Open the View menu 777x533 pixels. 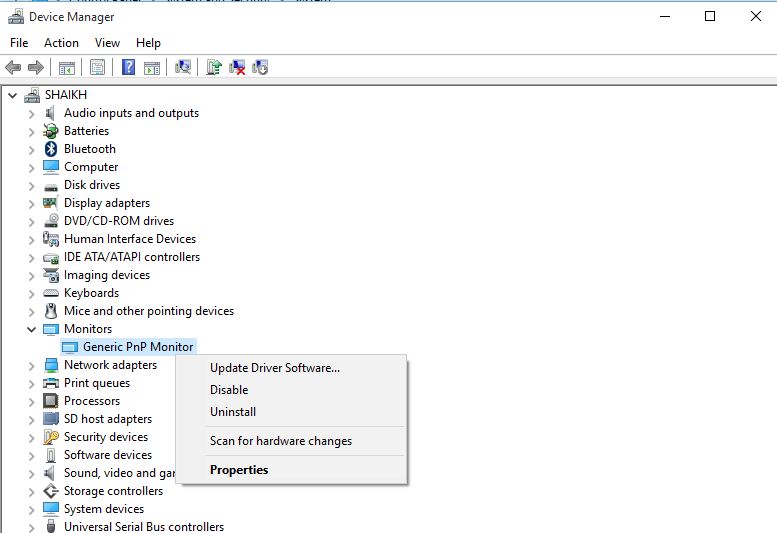[x=107, y=43]
